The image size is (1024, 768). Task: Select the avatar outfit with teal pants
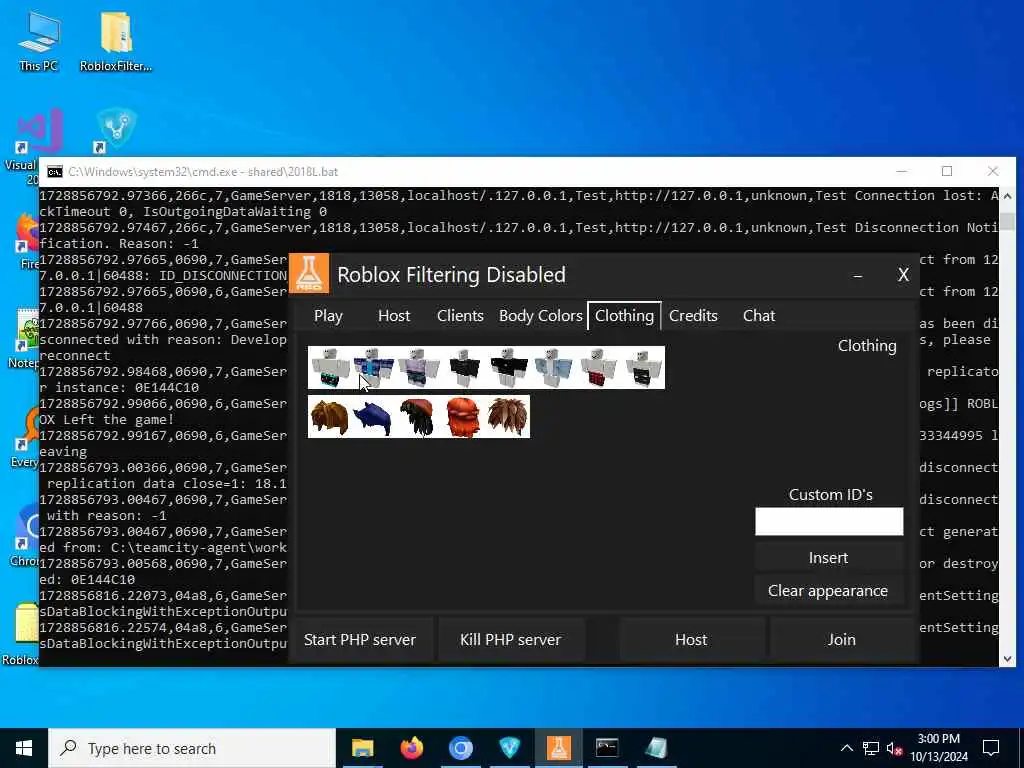click(330, 368)
